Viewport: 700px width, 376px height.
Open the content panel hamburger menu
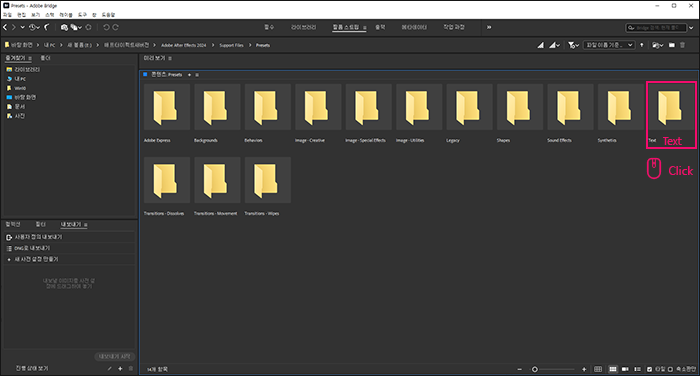pos(197,75)
